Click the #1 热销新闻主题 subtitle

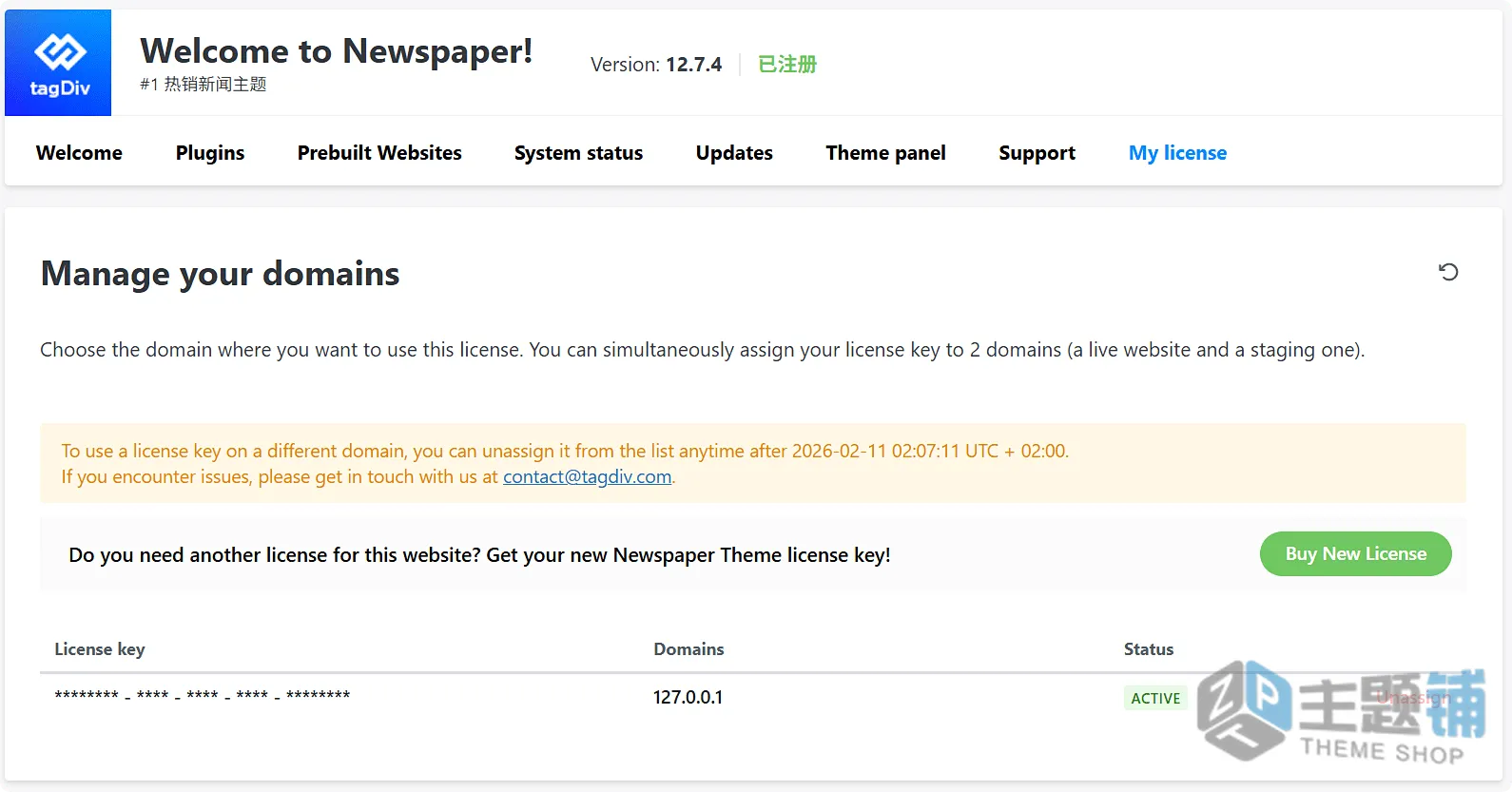[204, 85]
